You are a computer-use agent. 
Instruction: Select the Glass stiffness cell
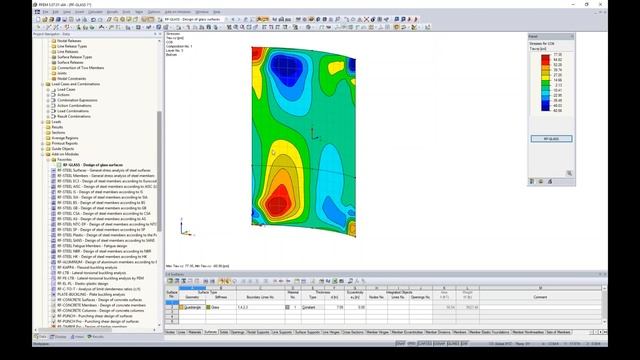(220, 307)
